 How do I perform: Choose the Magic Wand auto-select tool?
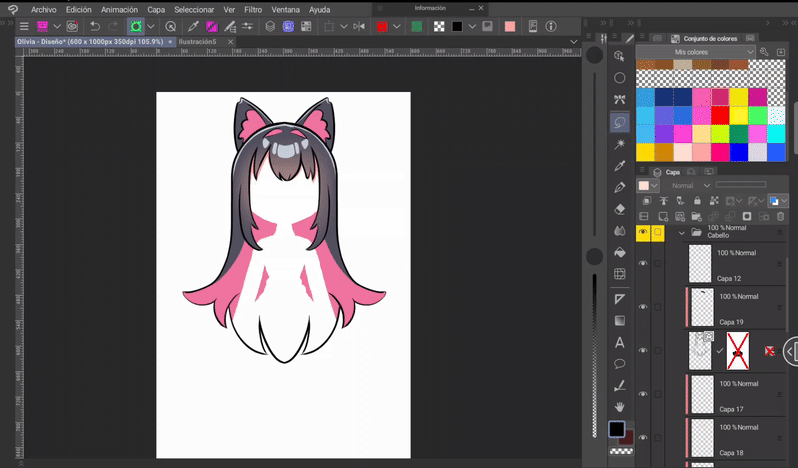pyautogui.click(x=620, y=144)
